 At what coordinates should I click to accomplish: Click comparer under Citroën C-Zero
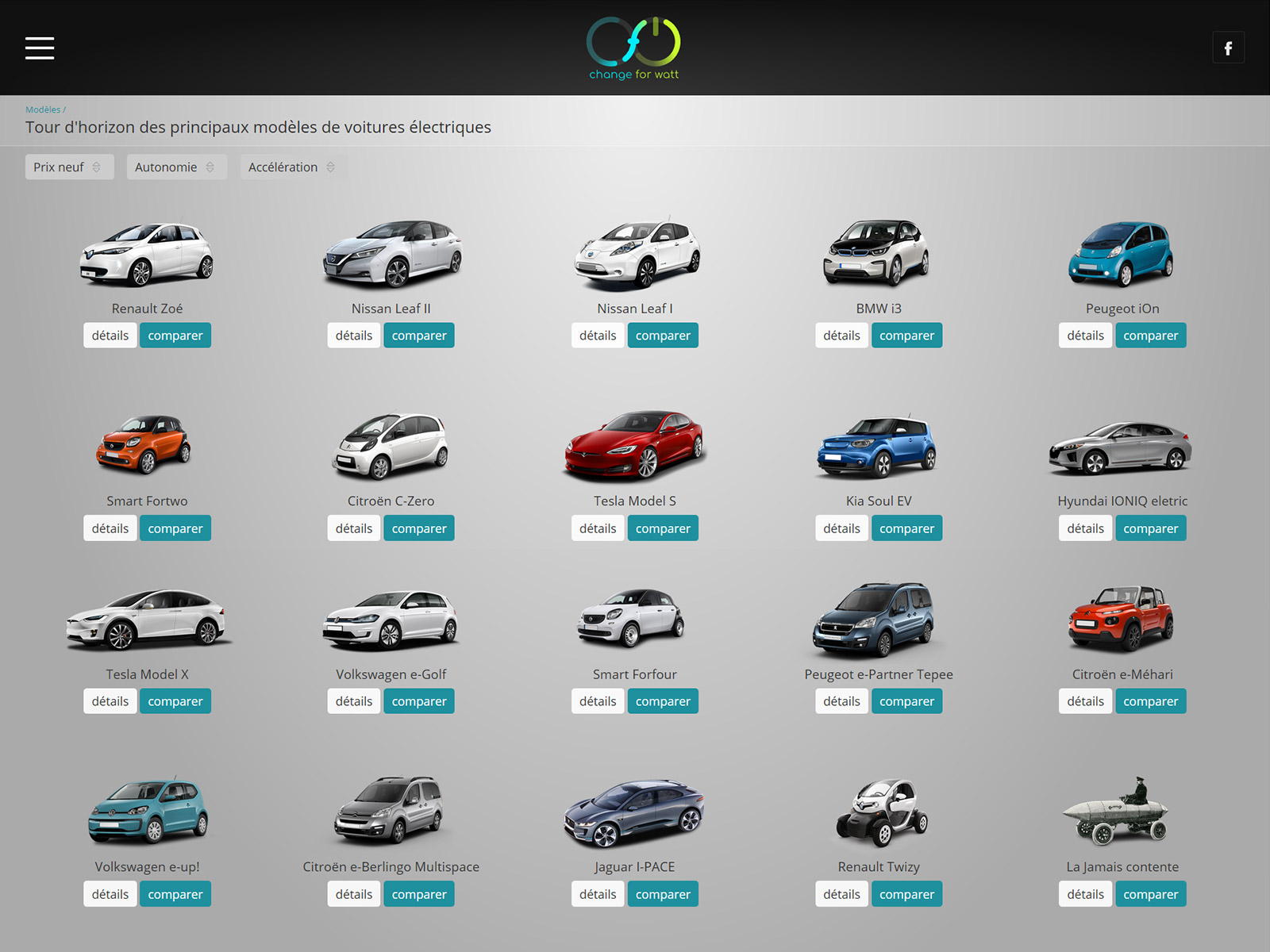click(419, 528)
